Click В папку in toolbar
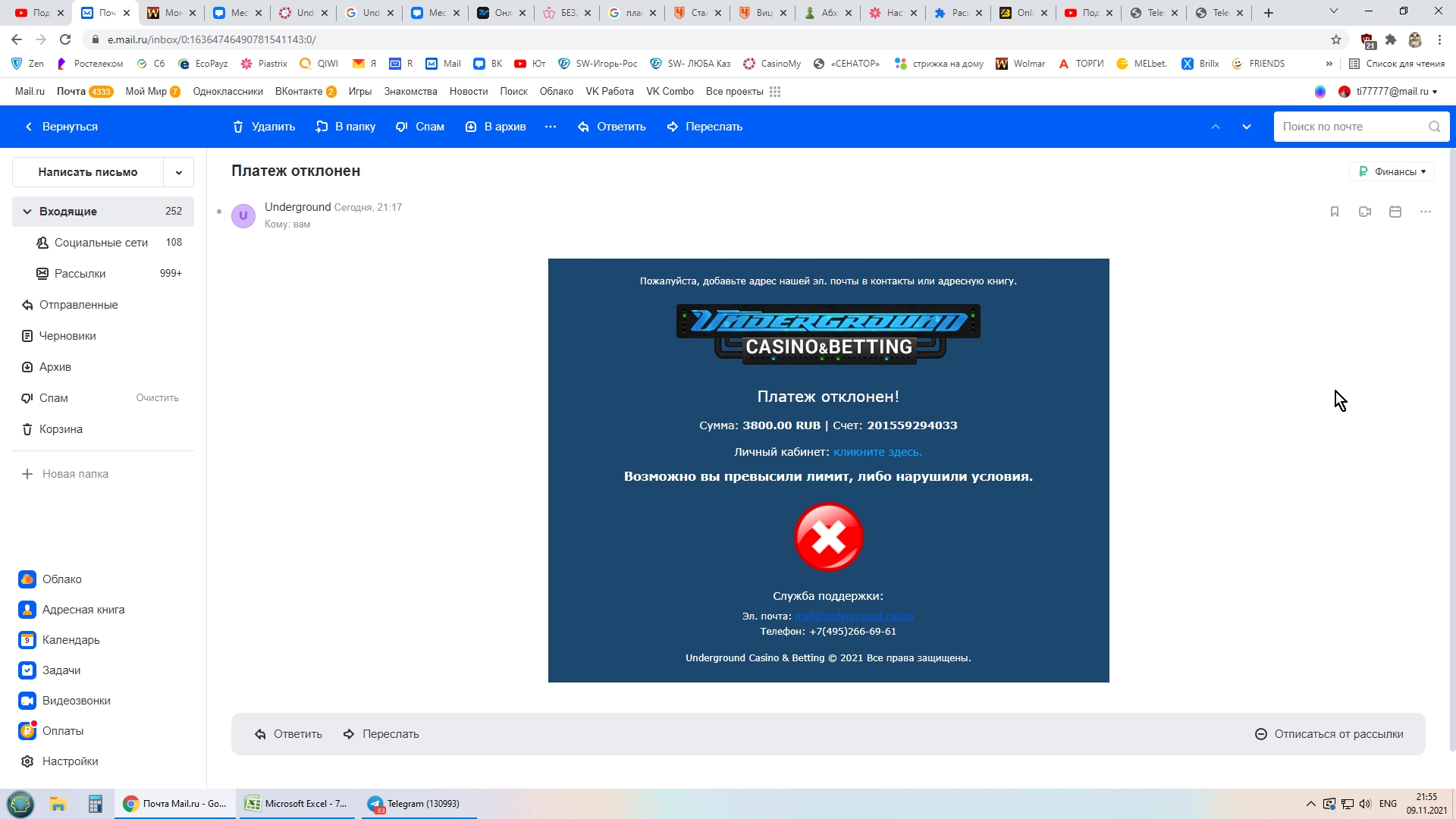The width and height of the screenshot is (1456, 819). point(346,127)
